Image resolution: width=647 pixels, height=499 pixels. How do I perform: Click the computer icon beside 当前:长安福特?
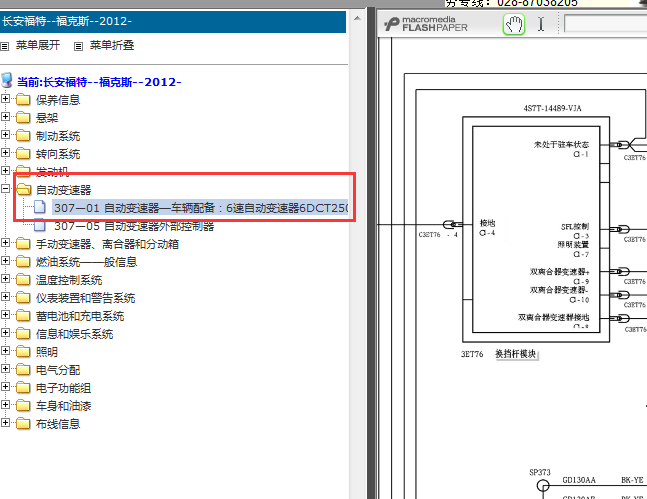point(7,81)
